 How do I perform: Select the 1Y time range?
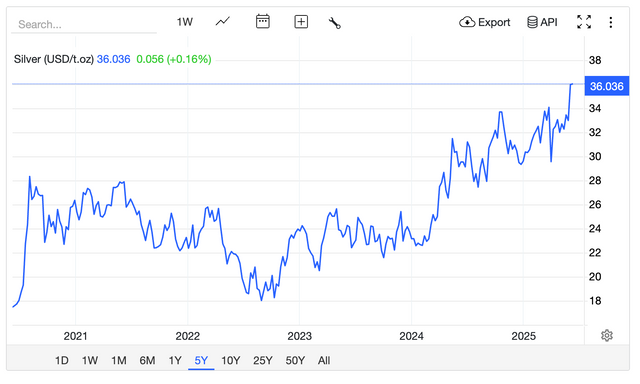[175, 360]
